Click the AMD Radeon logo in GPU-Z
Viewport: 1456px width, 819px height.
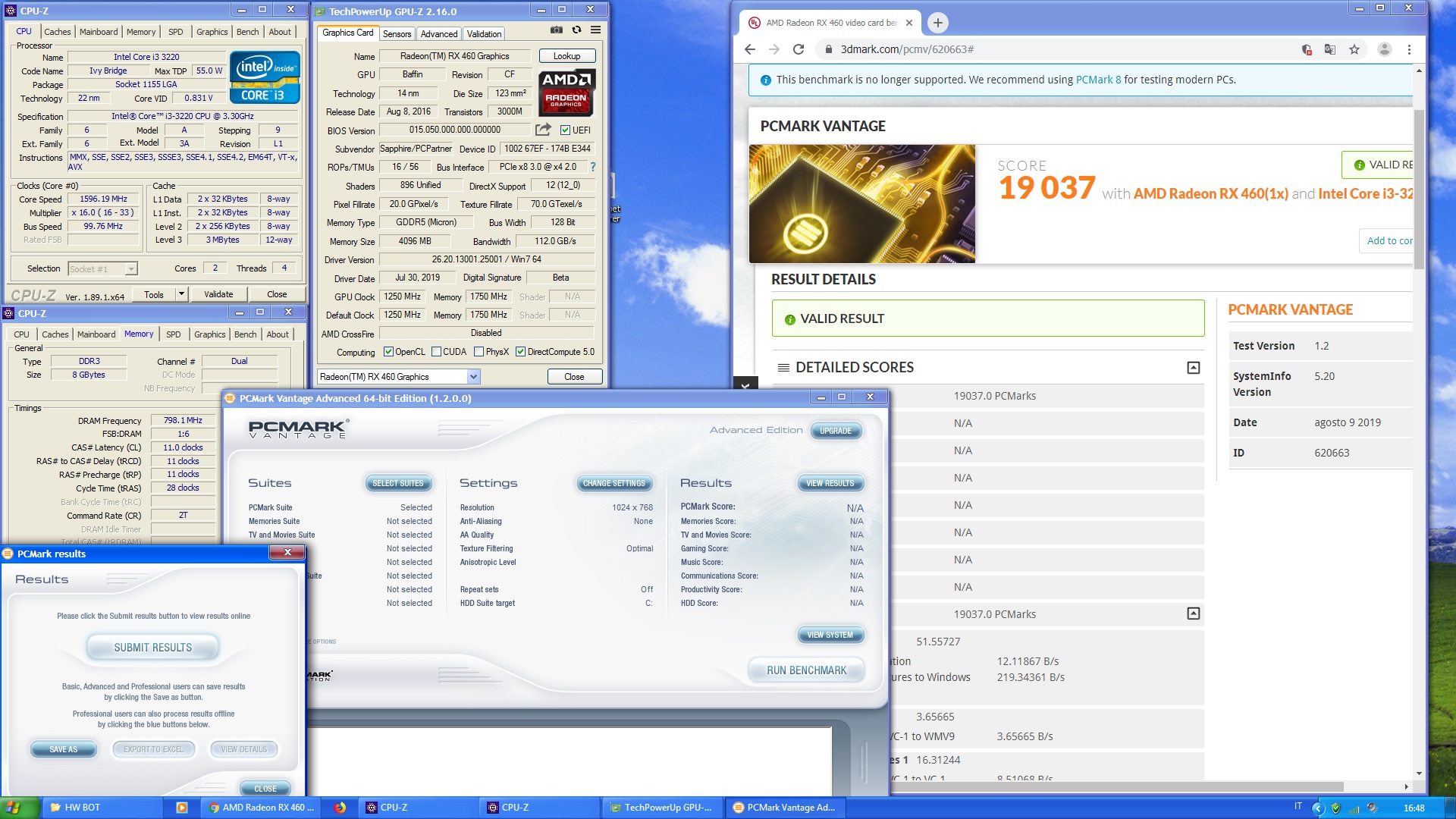pyautogui.click(x=566, y=93)
